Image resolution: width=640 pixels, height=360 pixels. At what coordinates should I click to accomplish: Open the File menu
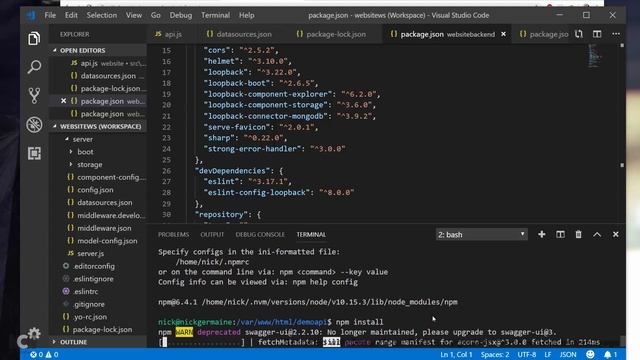(50, 16)
